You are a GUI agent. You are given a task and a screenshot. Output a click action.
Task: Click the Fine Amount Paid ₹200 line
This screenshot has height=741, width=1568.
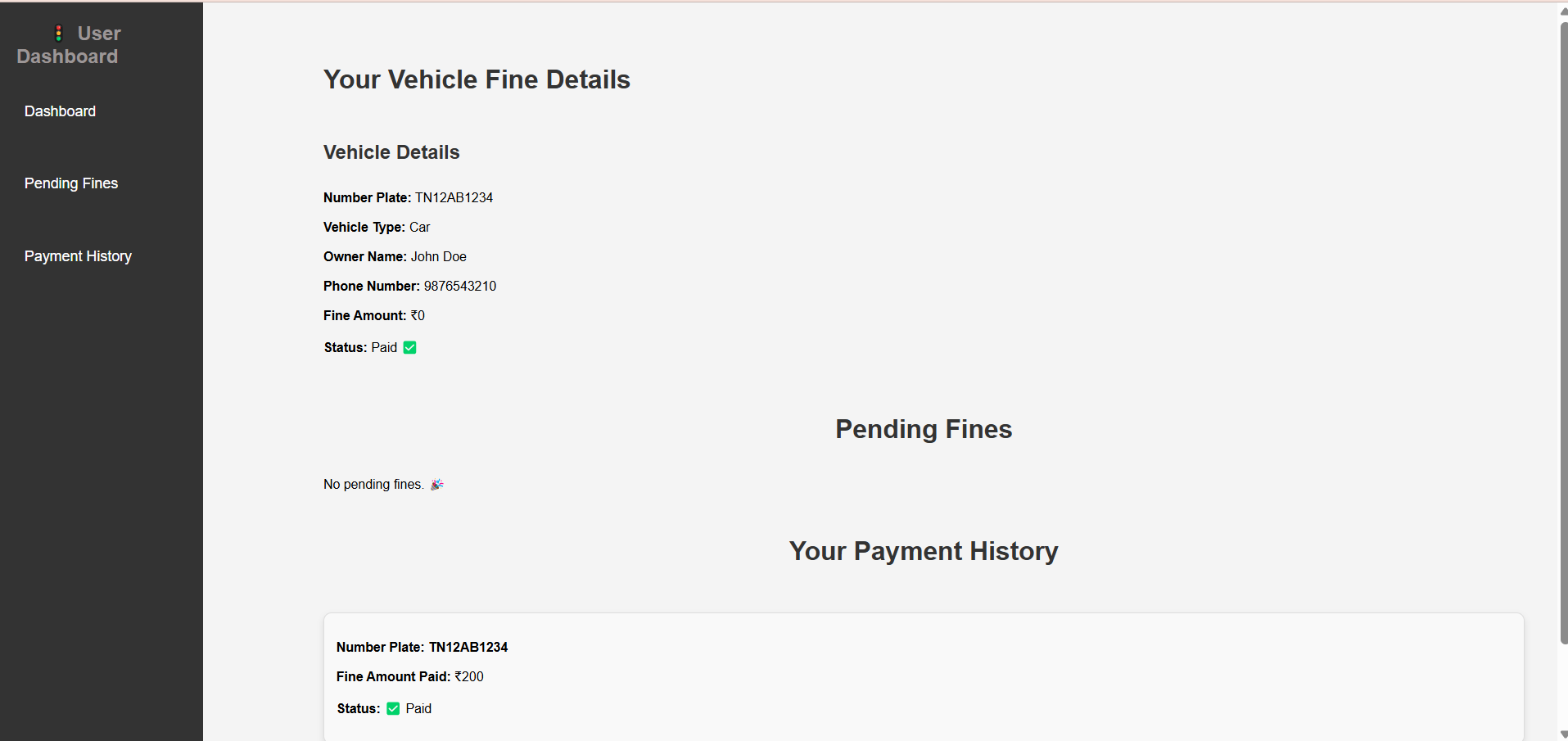coord(410,676)
